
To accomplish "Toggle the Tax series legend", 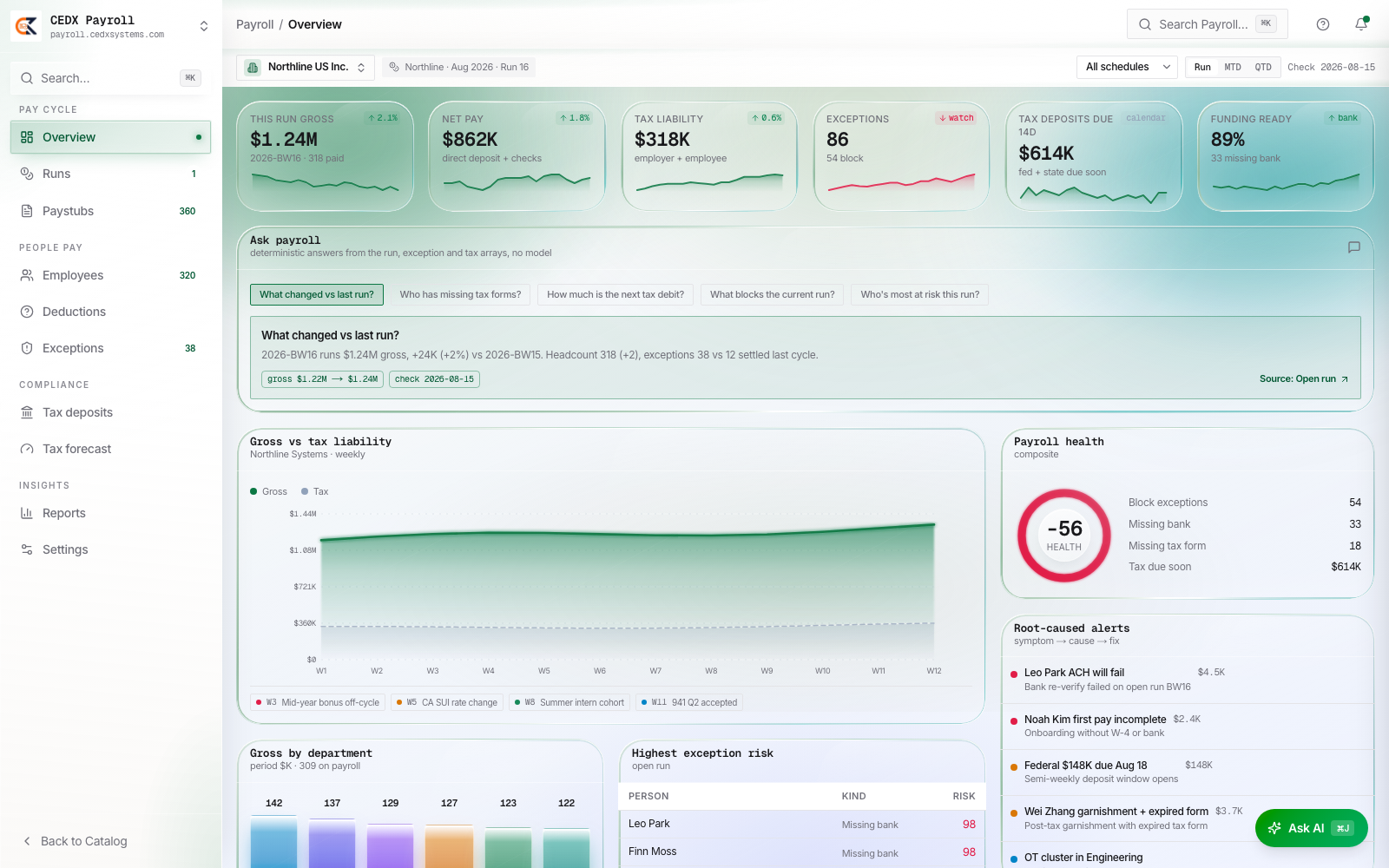I will pos(315,491).
